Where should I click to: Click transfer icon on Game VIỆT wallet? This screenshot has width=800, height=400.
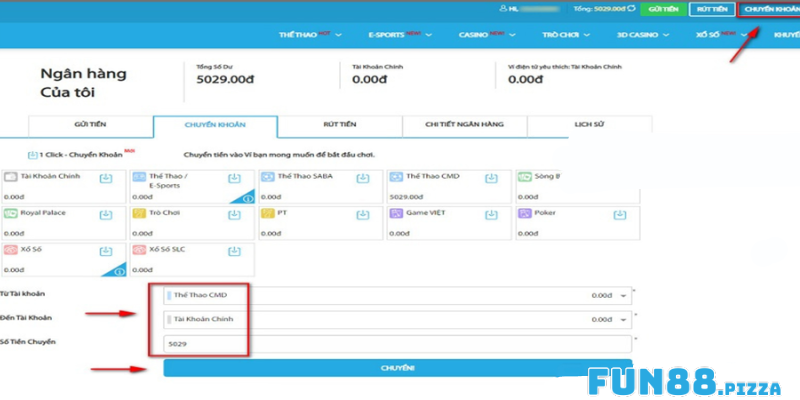coord(491,214)
